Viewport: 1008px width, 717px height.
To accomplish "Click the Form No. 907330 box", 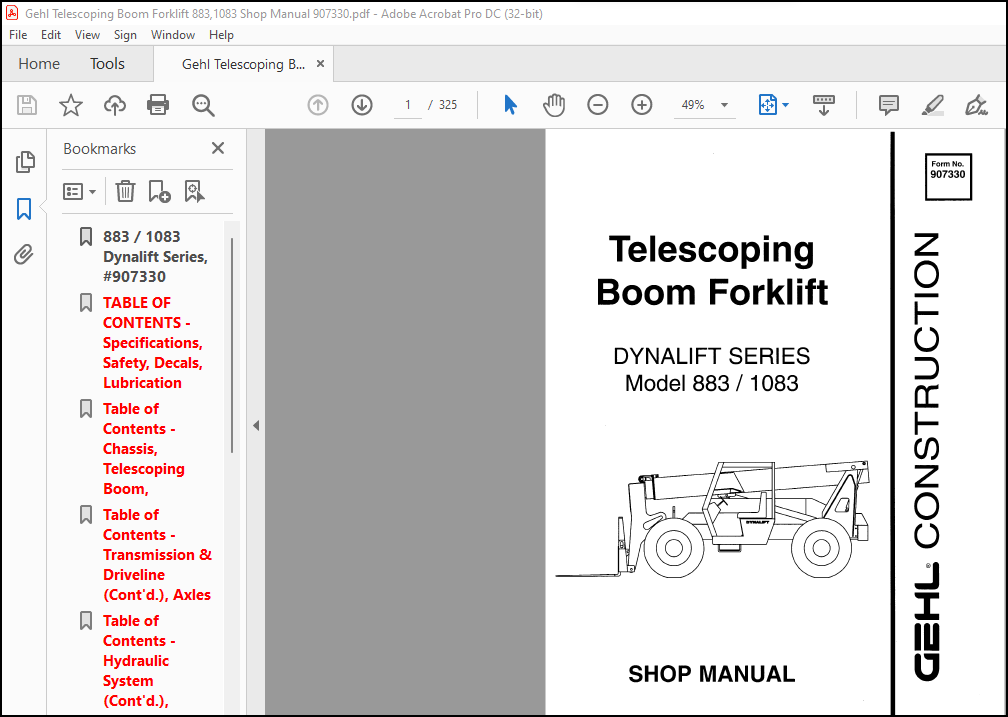I will [x=948, y=177].
